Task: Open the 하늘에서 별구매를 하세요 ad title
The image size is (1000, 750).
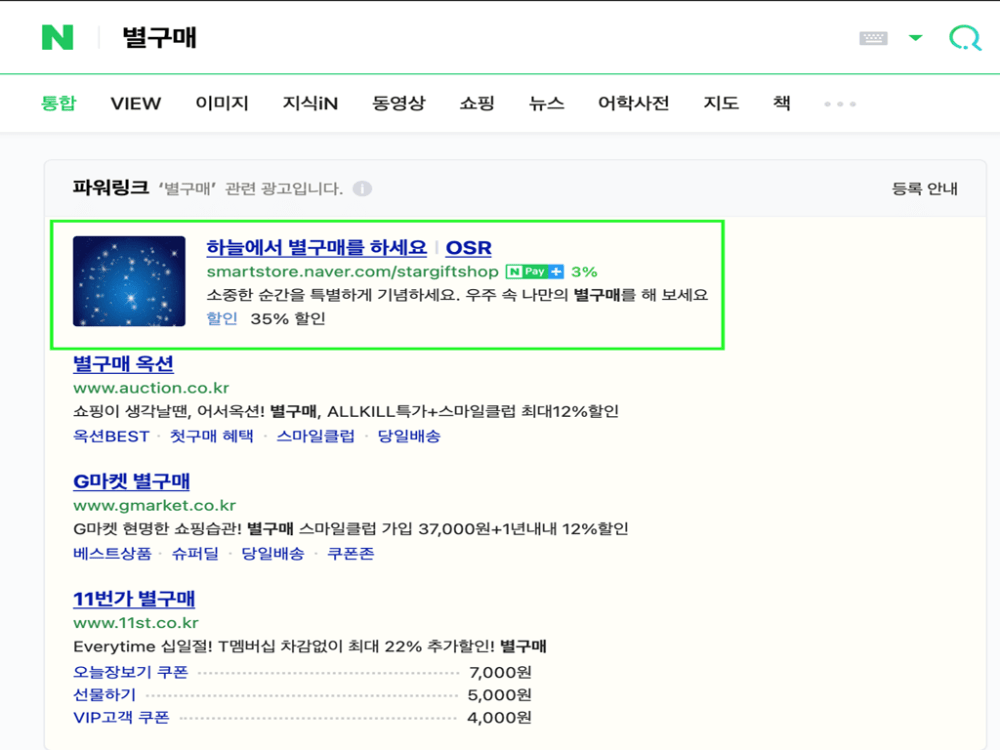Action: point(316,247)
